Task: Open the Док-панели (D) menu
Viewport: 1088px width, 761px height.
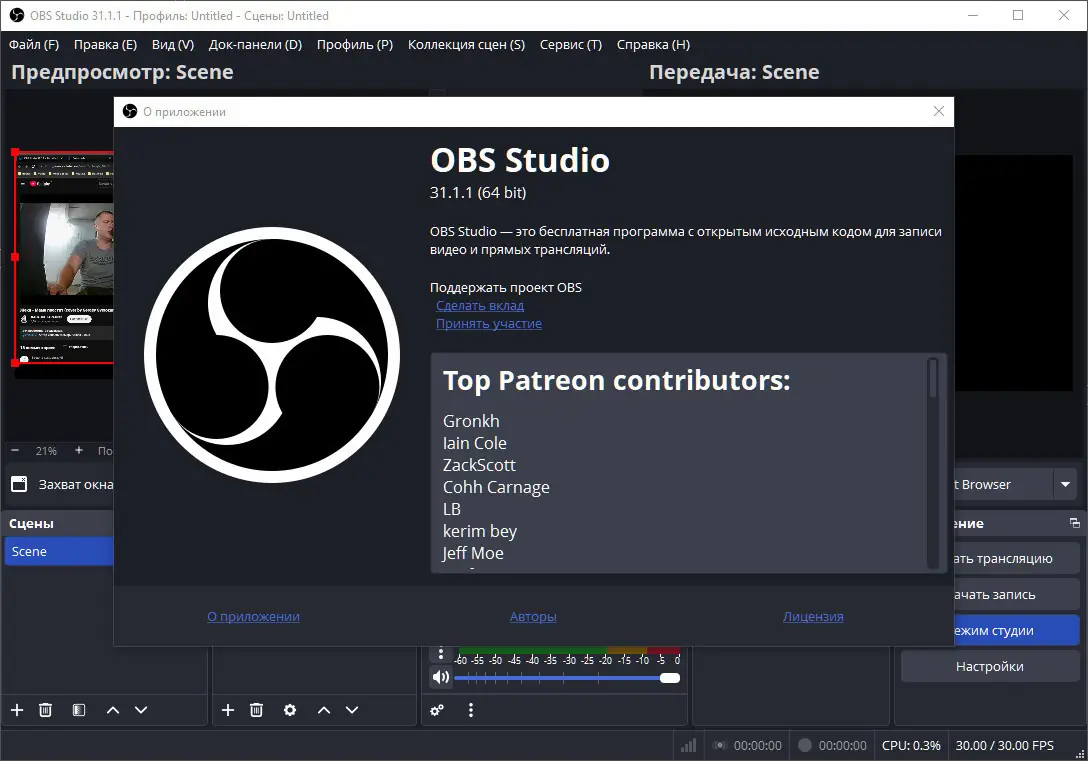Action: point(255,44)
